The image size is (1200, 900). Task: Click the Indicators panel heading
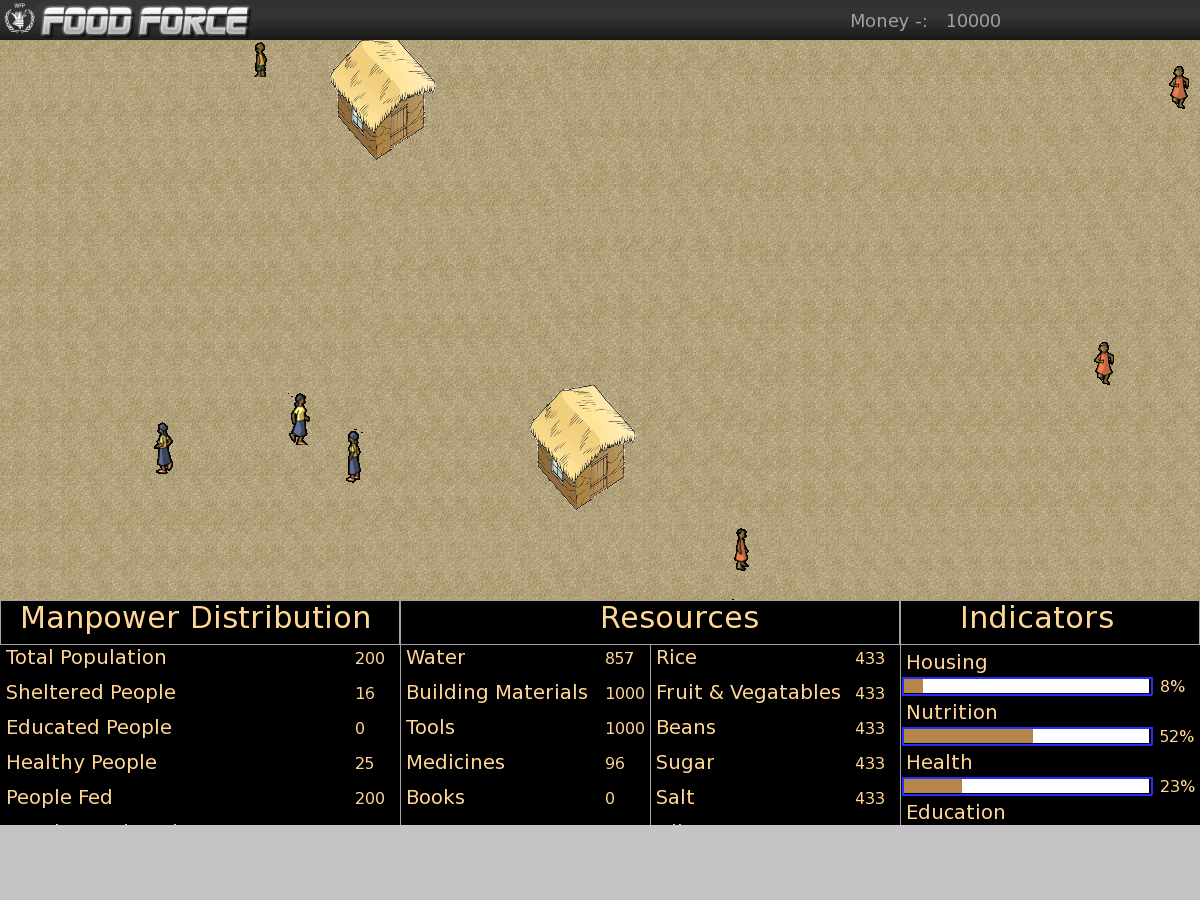pyautogui.click(x=1036, y=618)
